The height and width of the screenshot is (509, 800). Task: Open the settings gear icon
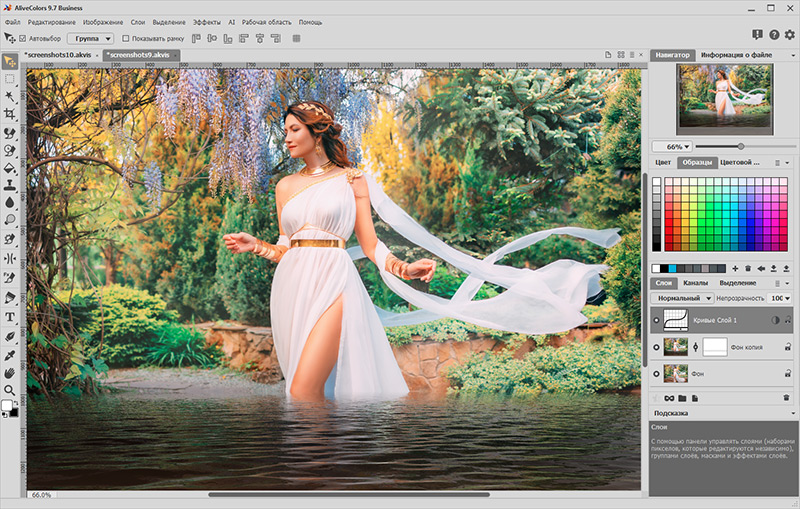[x=790, y=35]
